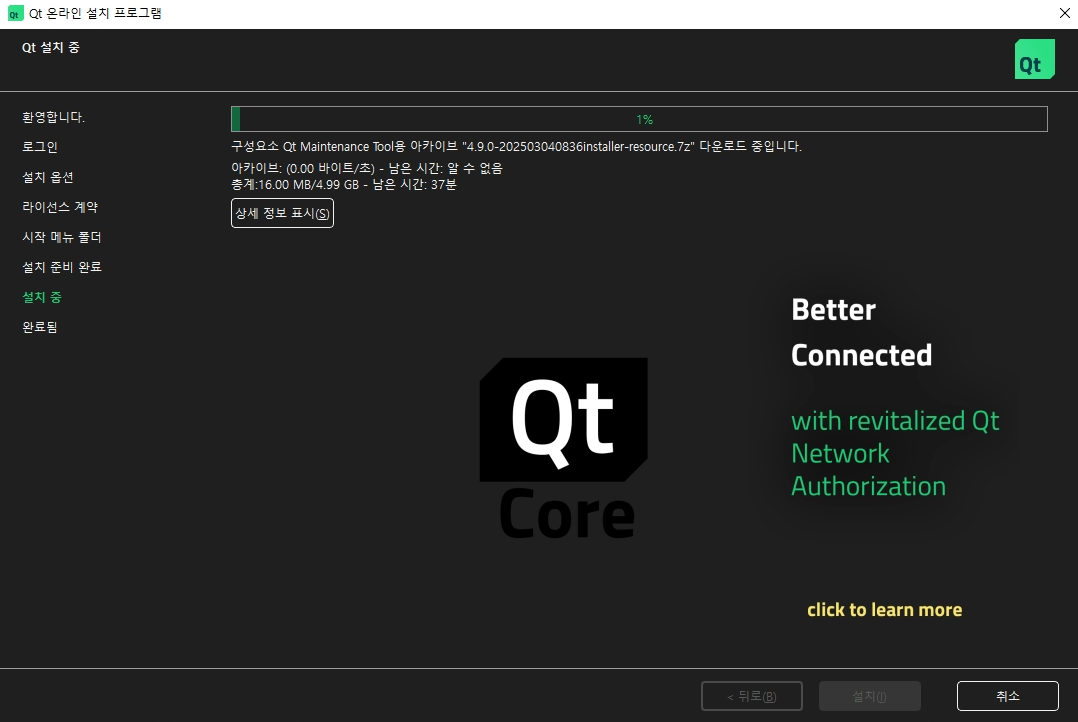Select the highlighted 설치 중 step
Viewport: 1078px width, 722px height.
(x=42, y=297)
